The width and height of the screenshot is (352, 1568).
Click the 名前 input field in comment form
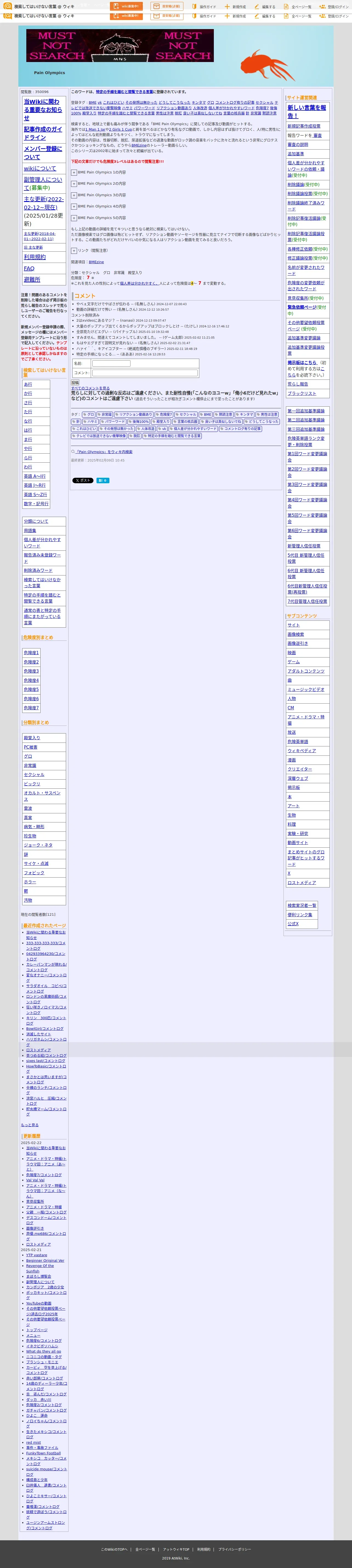(x=111, y=363)
